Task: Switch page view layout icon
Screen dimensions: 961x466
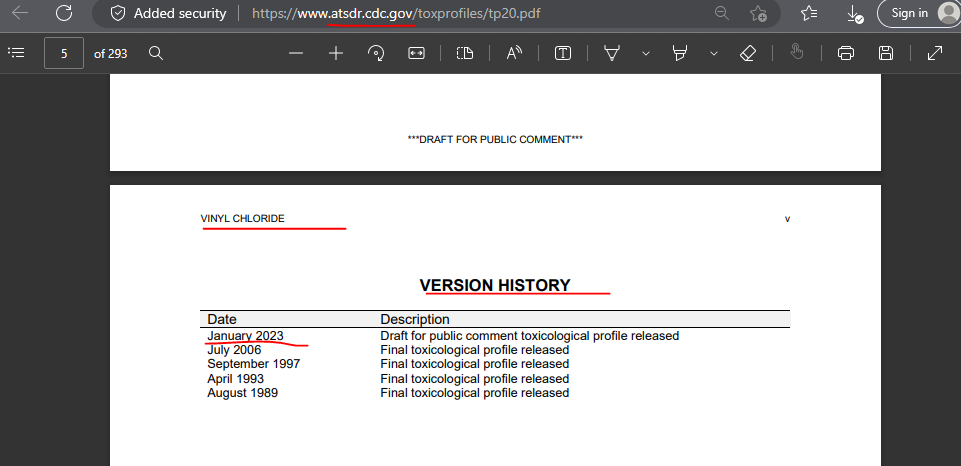Action: (465, 53)
